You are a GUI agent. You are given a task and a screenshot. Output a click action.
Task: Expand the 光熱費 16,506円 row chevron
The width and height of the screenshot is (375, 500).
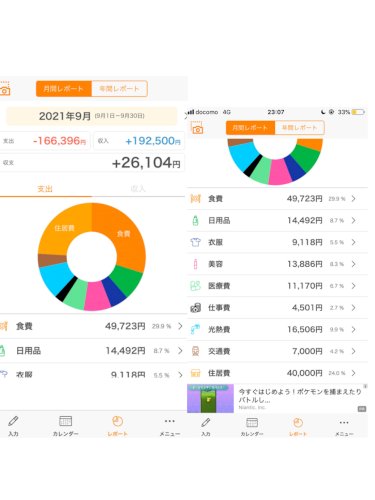[x=354, y=329]
